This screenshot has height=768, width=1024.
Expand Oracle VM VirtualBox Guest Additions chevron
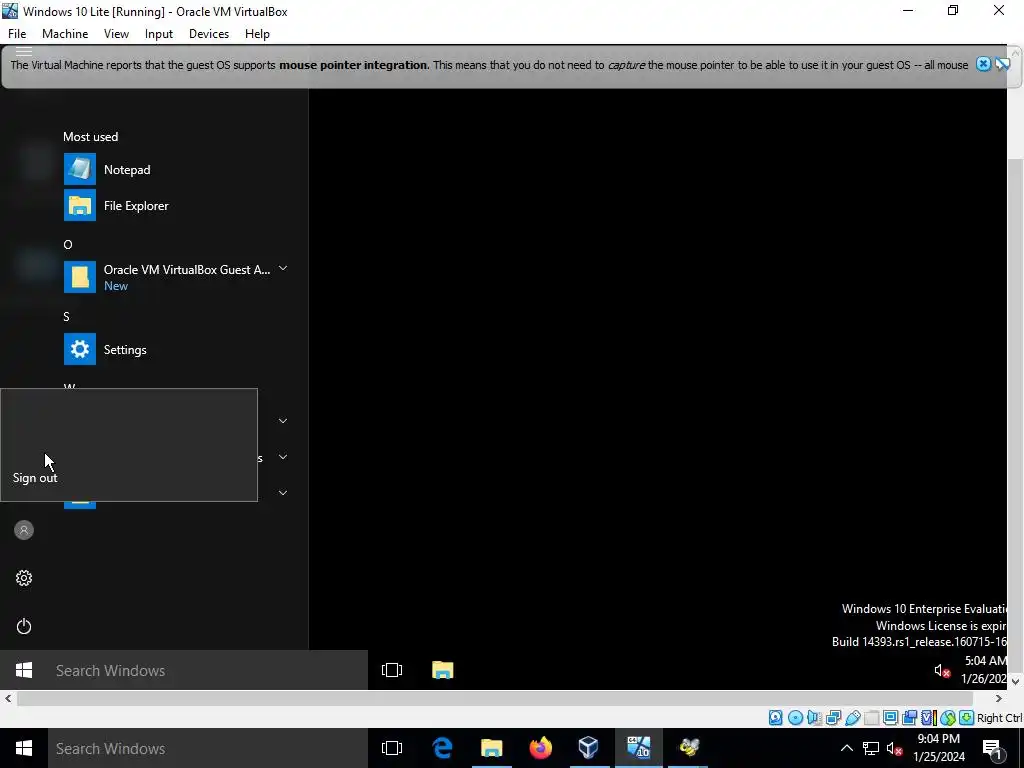click(283, 268)
